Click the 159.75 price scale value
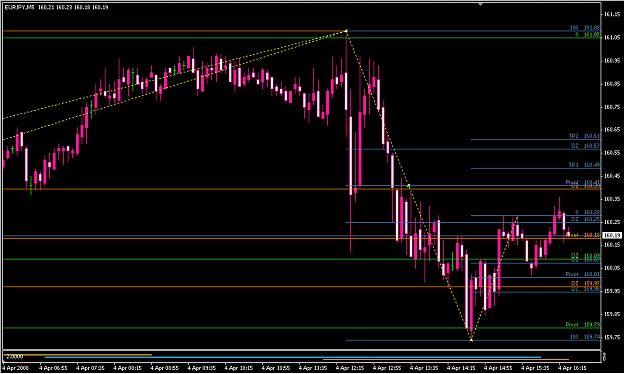The height and width of the screenshot is (374, 625). click(612, 337)
